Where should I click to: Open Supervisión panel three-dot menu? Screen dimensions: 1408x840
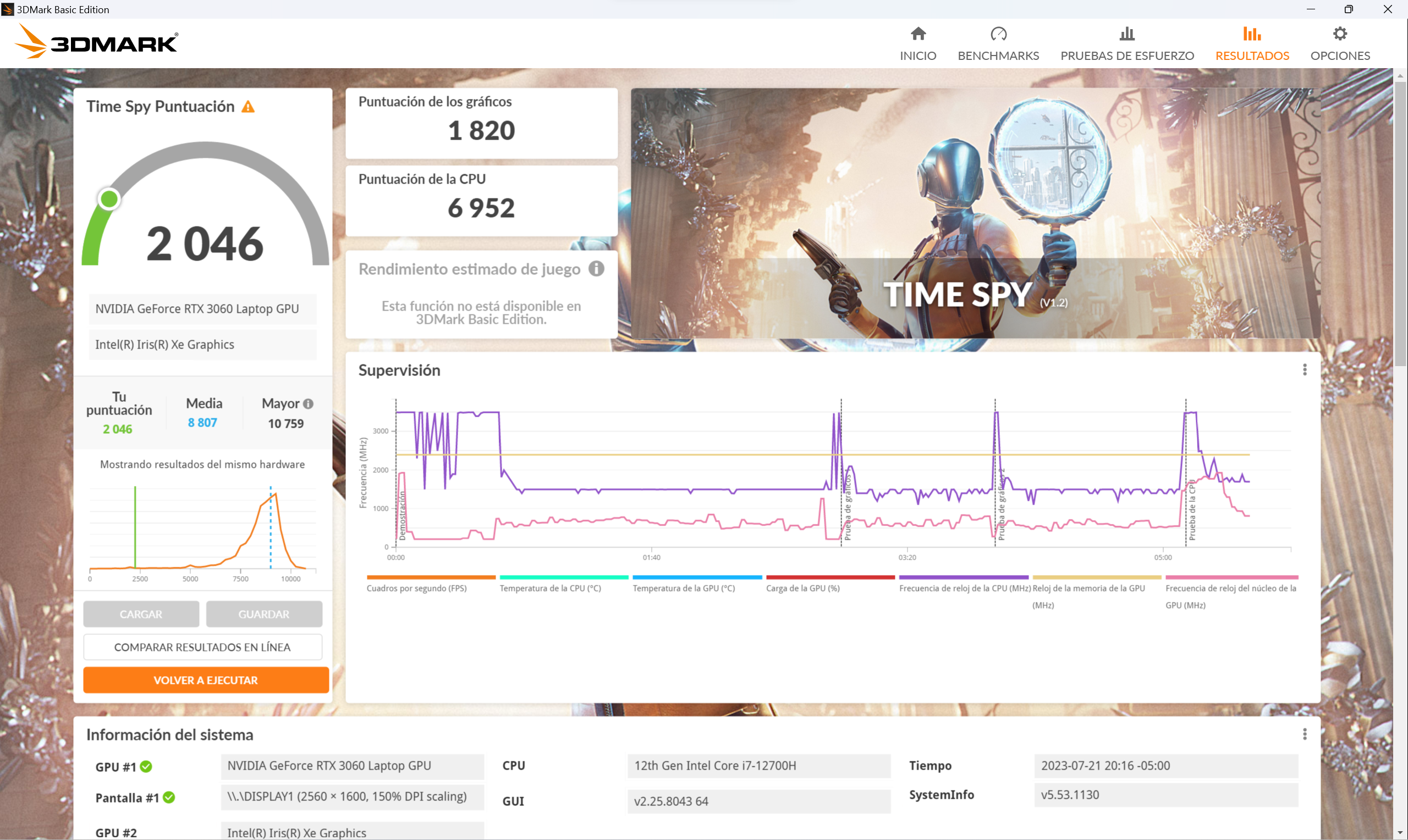(1305, 369)
